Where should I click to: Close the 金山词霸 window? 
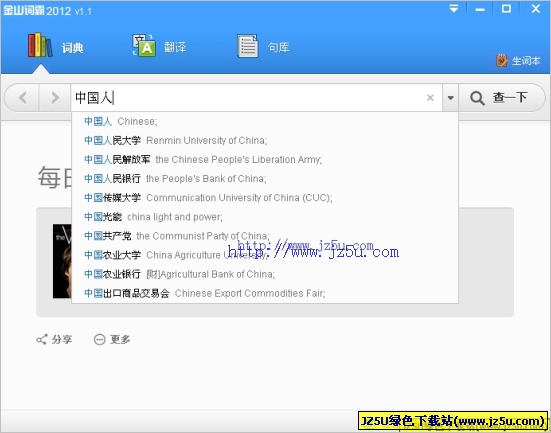pyautogui.click(x=536, y=9)
